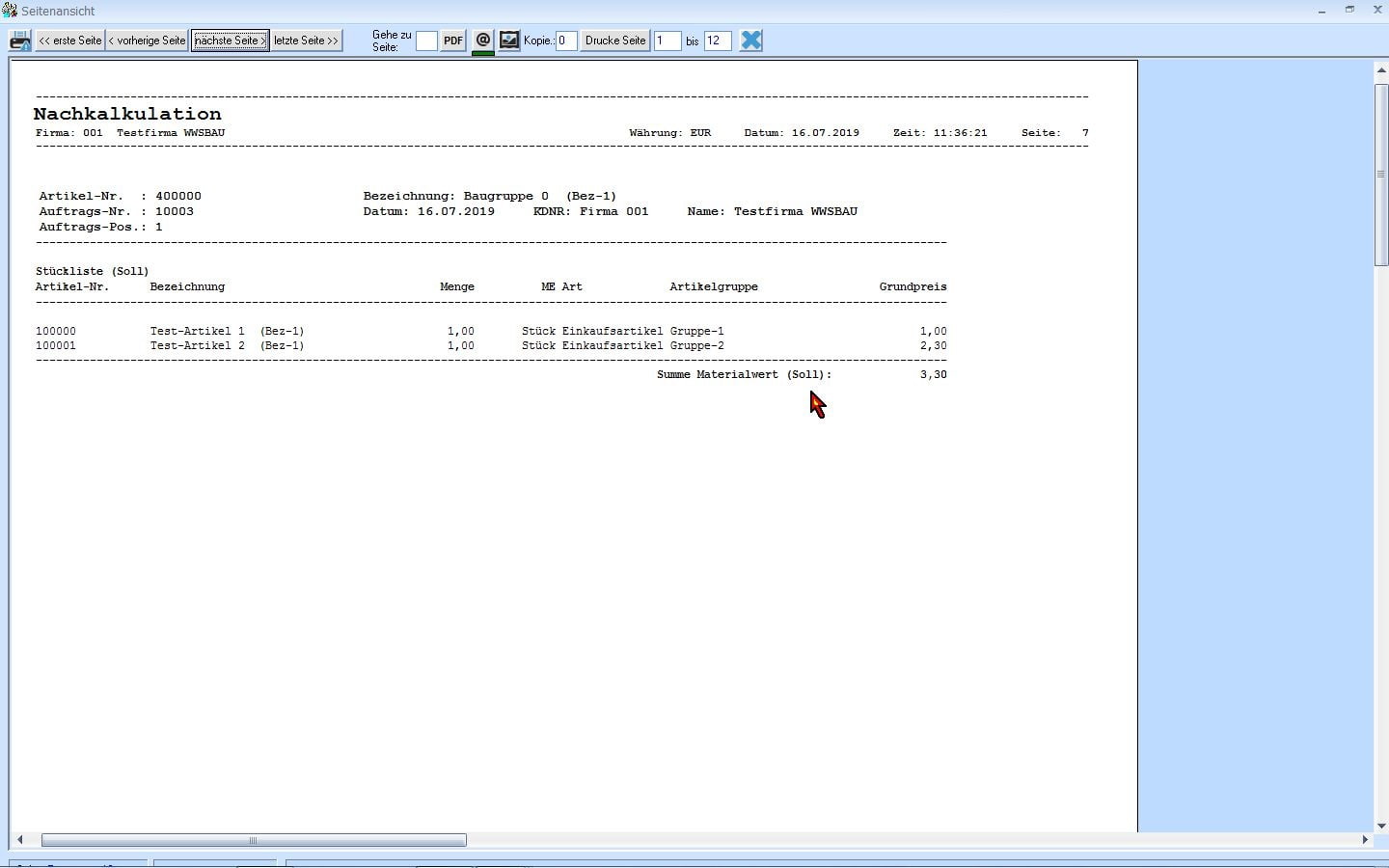
Task: Click article number 100000
Action: tap(56, 331)
